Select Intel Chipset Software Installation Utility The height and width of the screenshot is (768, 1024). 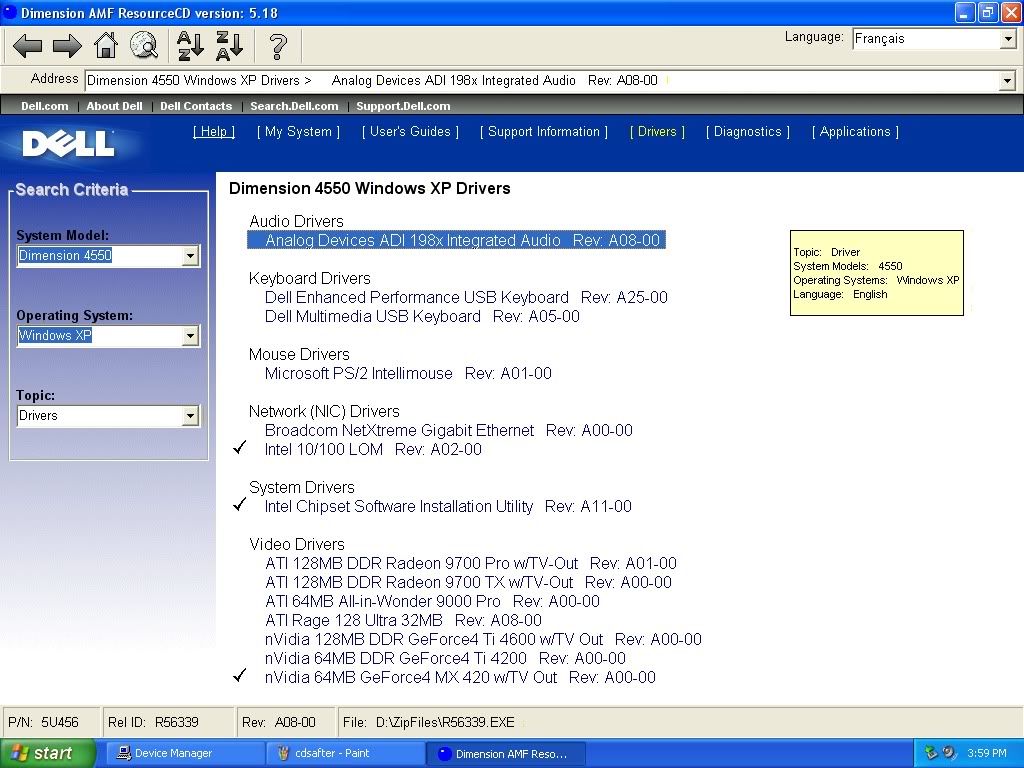click(448, 506)
